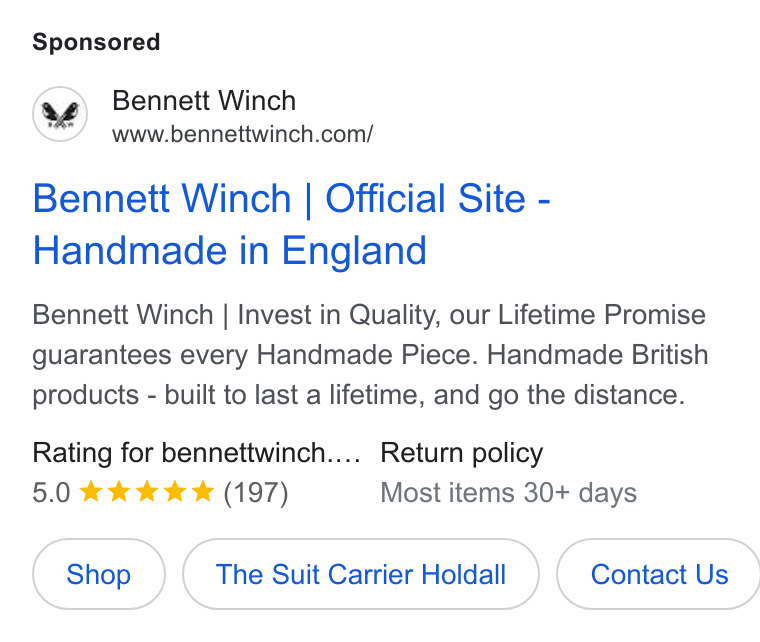Click the five gold star rating
760x642 pixels.
(x=146, y=492)
